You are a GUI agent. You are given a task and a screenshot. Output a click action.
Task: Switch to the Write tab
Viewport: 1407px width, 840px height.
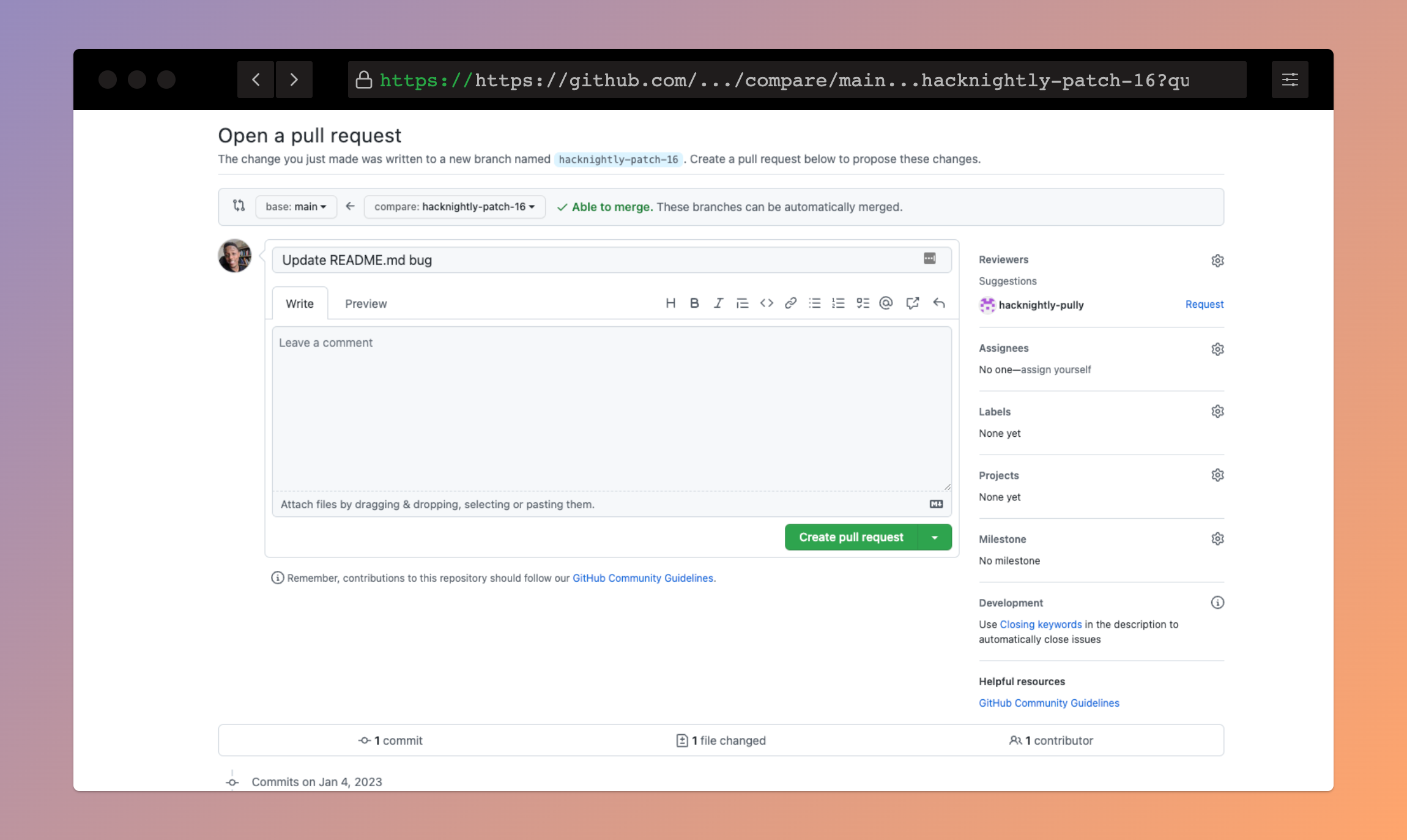300,303
